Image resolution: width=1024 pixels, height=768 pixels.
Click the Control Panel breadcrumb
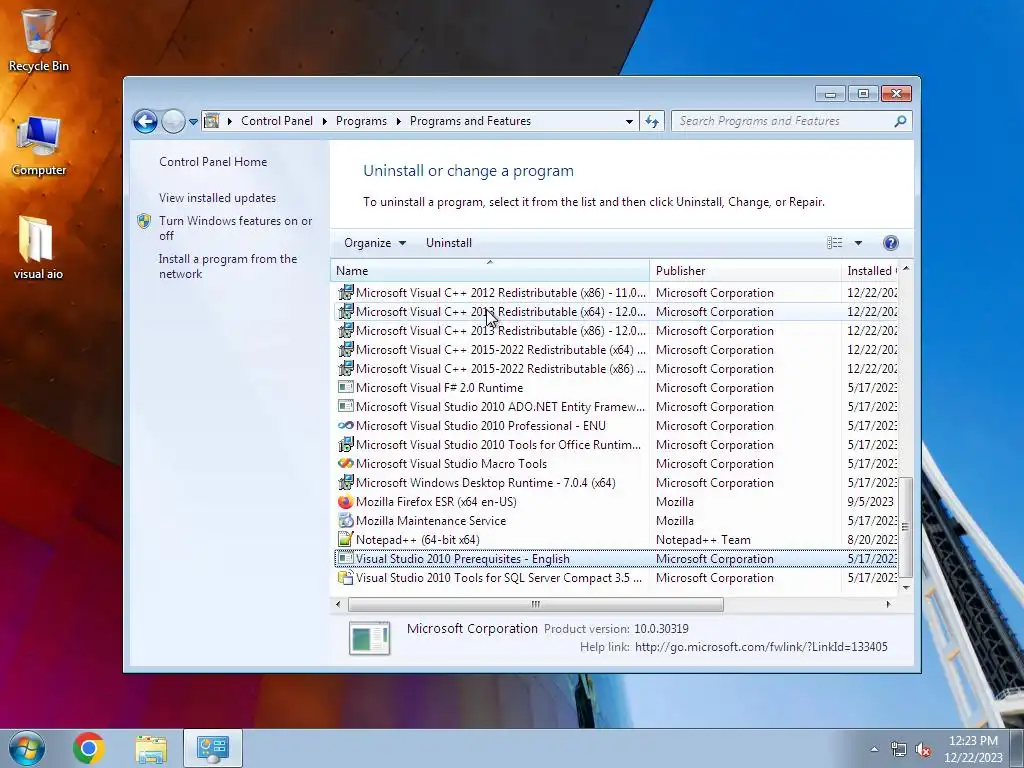[277, 121]
